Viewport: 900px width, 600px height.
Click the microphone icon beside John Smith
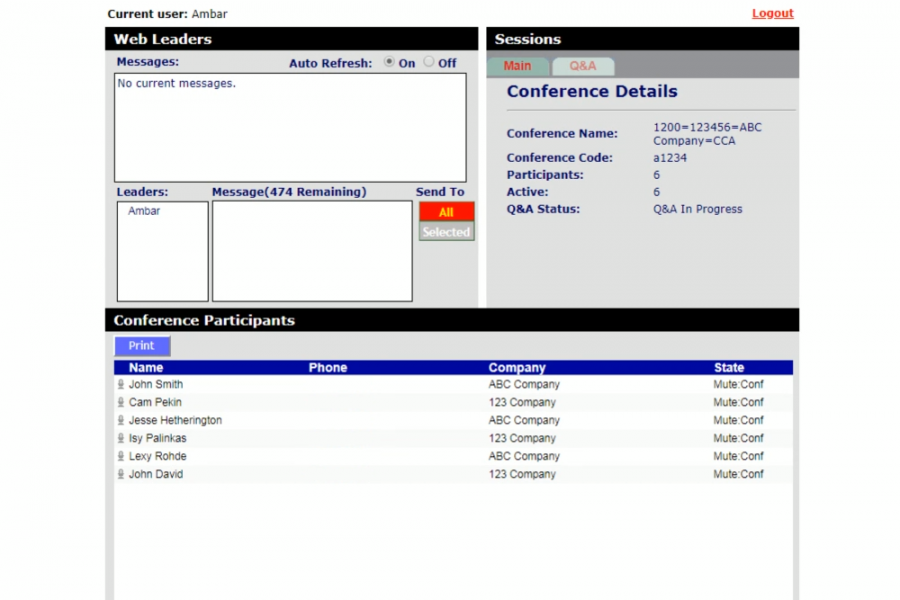121,385
